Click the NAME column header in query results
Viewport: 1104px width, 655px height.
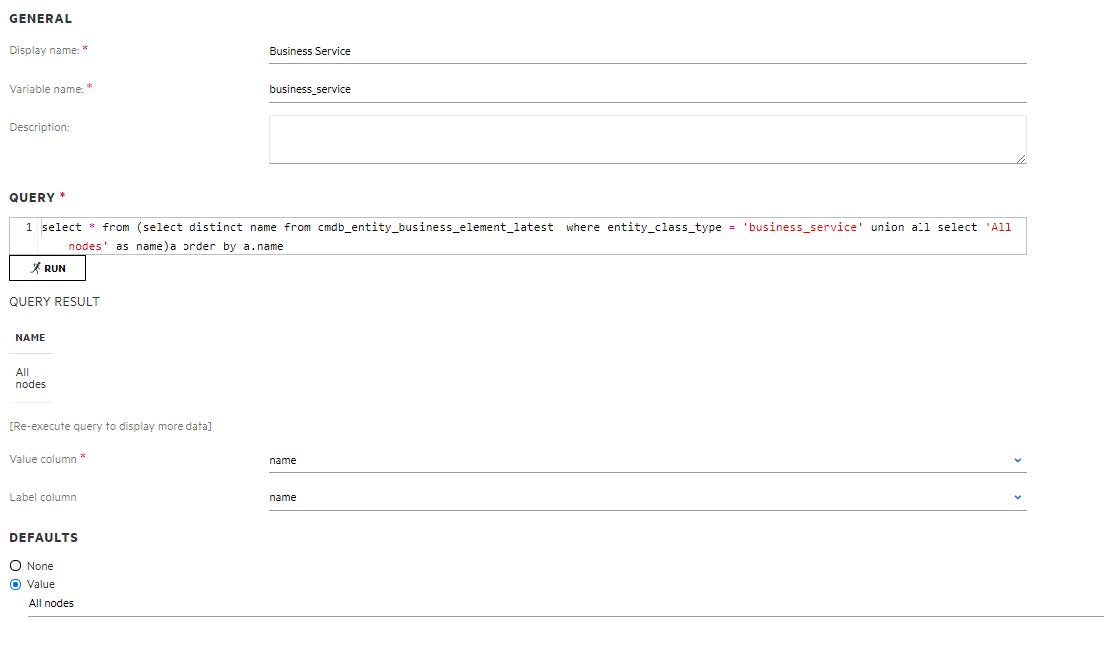point(29,337)
